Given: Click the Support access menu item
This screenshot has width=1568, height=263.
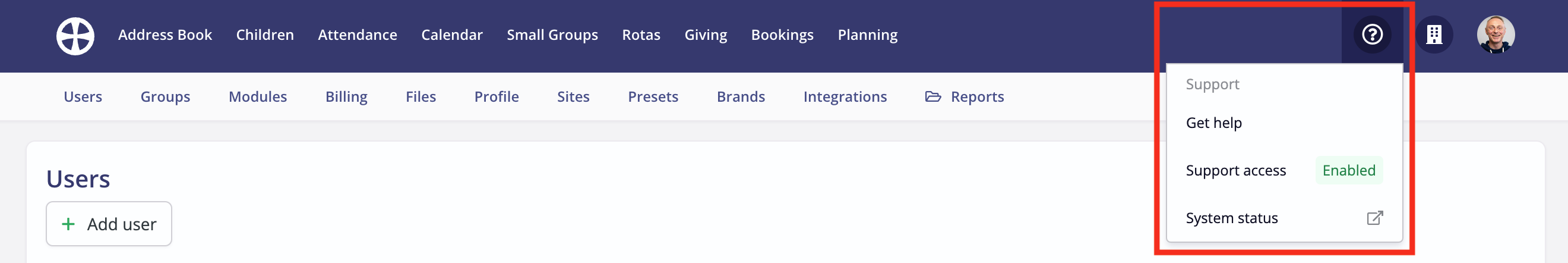Looking at the screenshot, I should (1284, 170).
